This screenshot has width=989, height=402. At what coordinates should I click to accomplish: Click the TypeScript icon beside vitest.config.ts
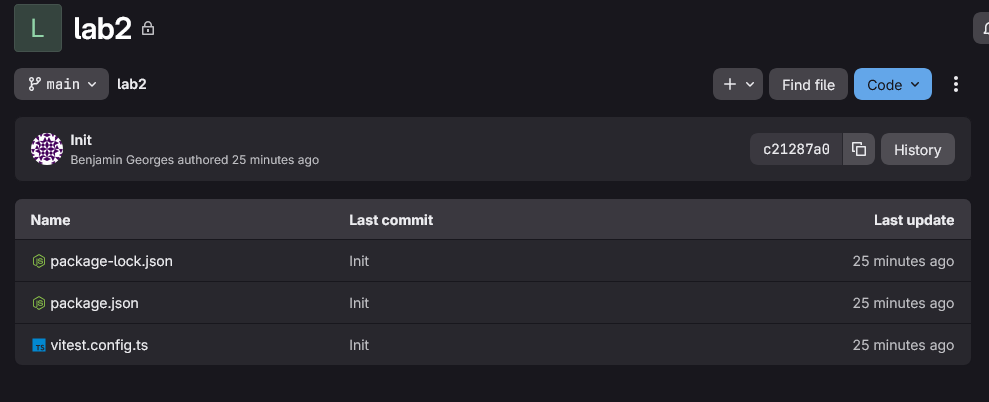[x=39, y=345]
